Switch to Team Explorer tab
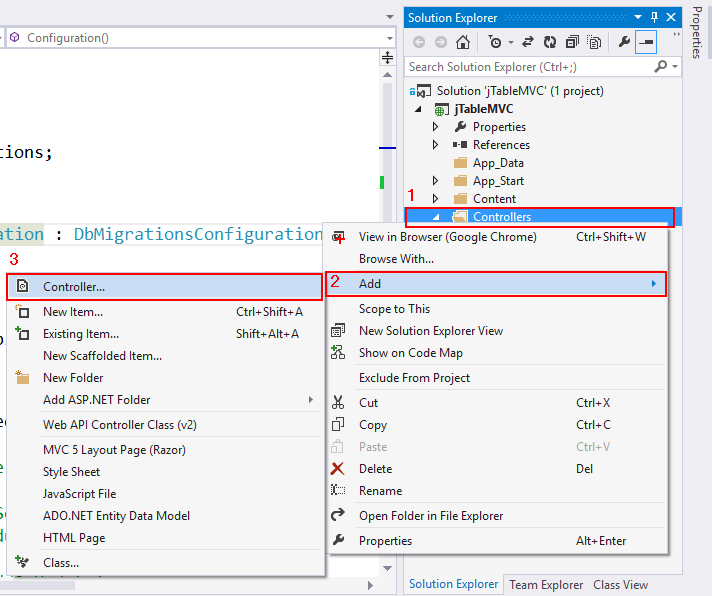Image resolution: width=712 pixels, height=596 pixels. click(x=546, y=585)
